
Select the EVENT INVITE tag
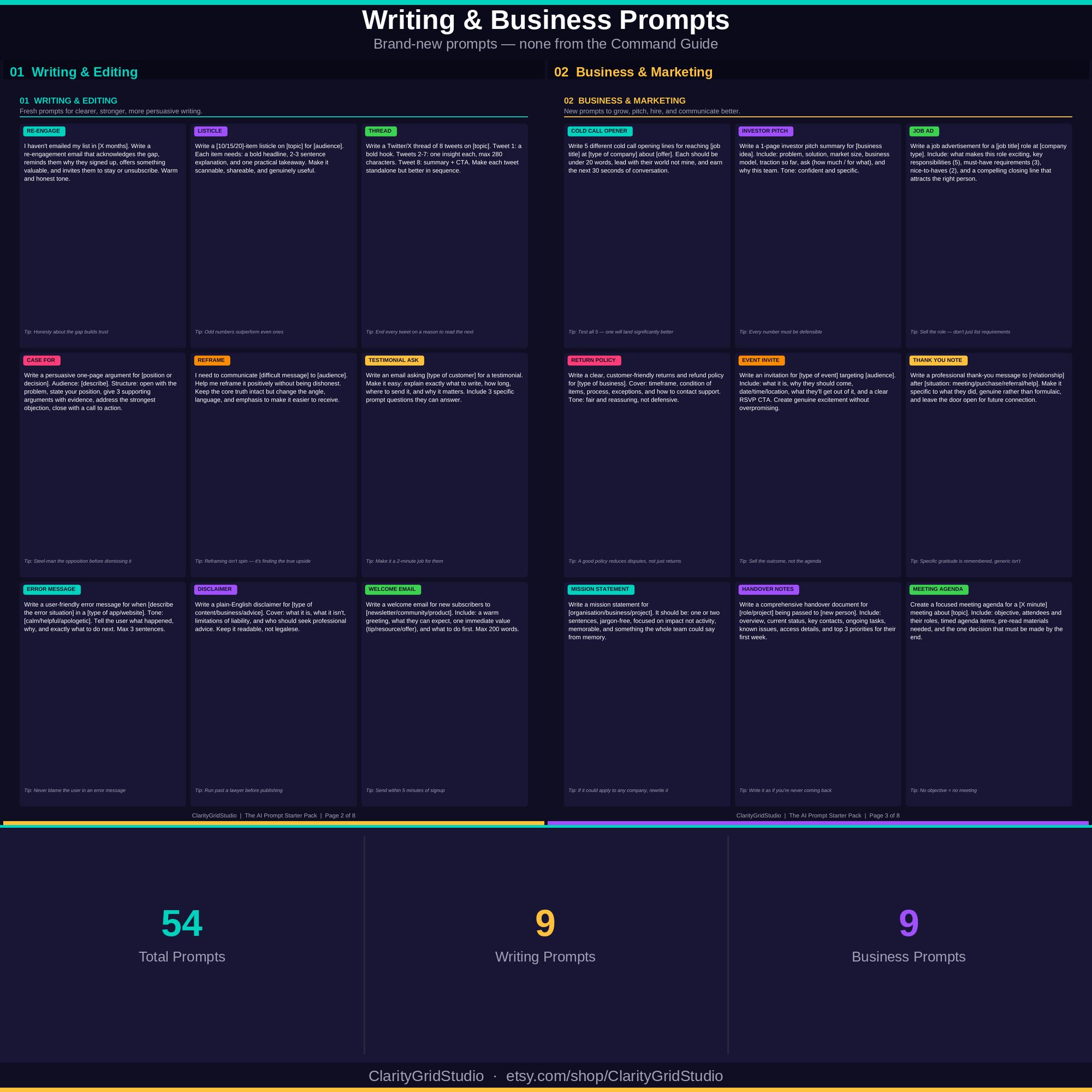tap(761, 360)
